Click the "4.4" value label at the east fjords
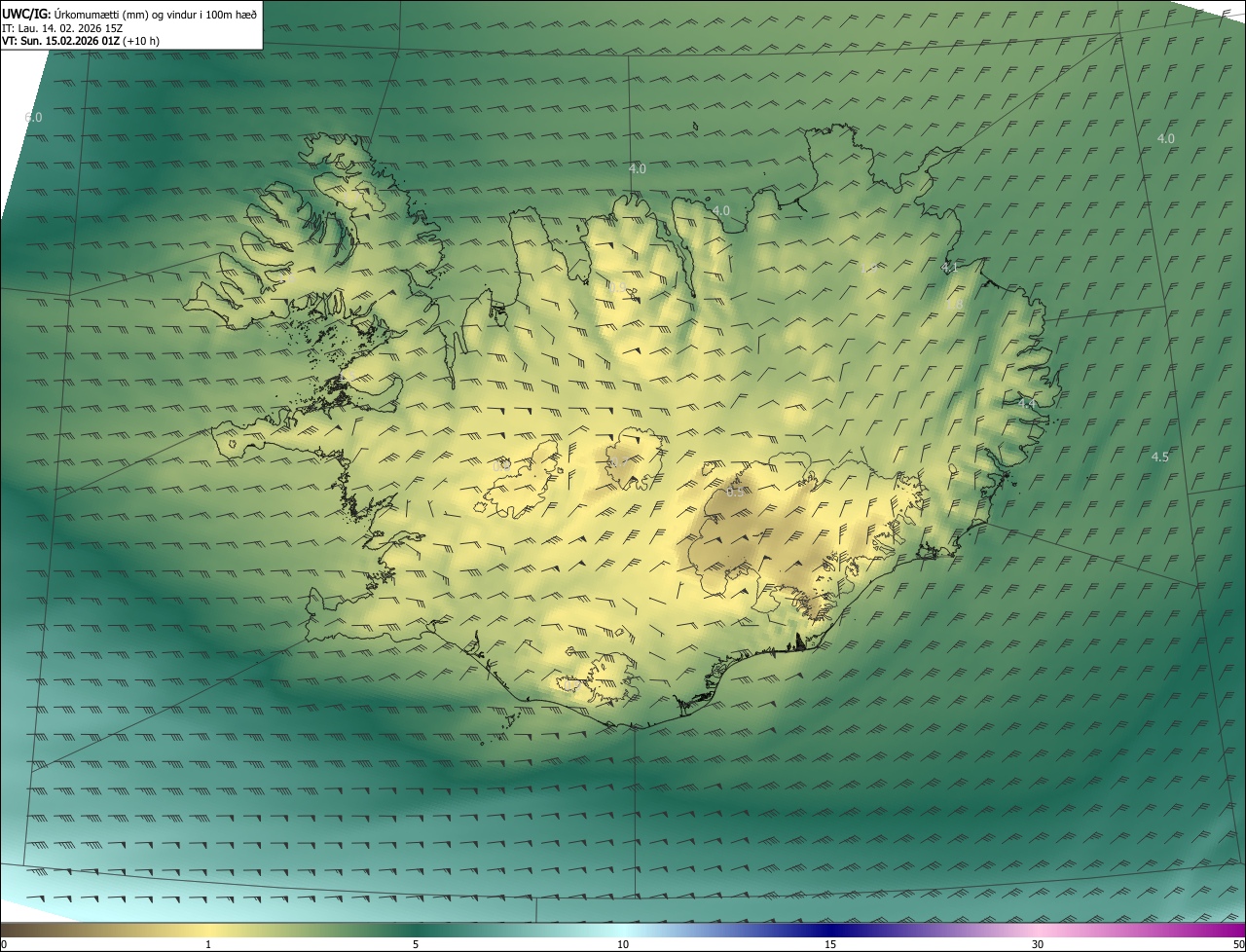The height and width of the screenshot is (952, 1246). click(x=1027, y=403)
